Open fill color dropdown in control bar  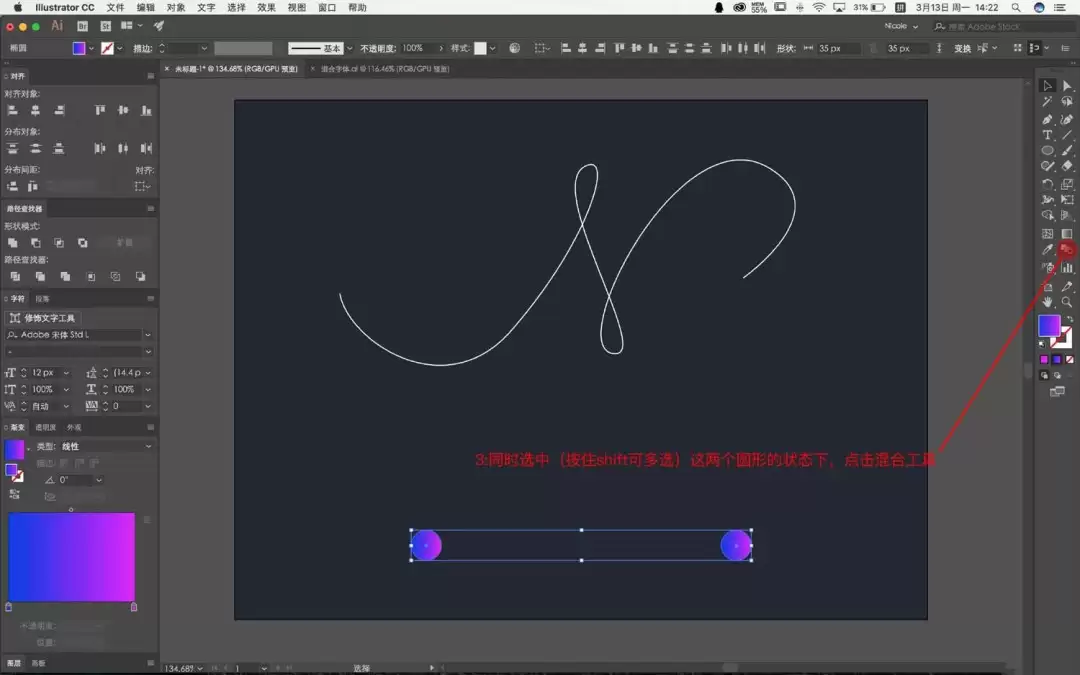pos(91,48)
